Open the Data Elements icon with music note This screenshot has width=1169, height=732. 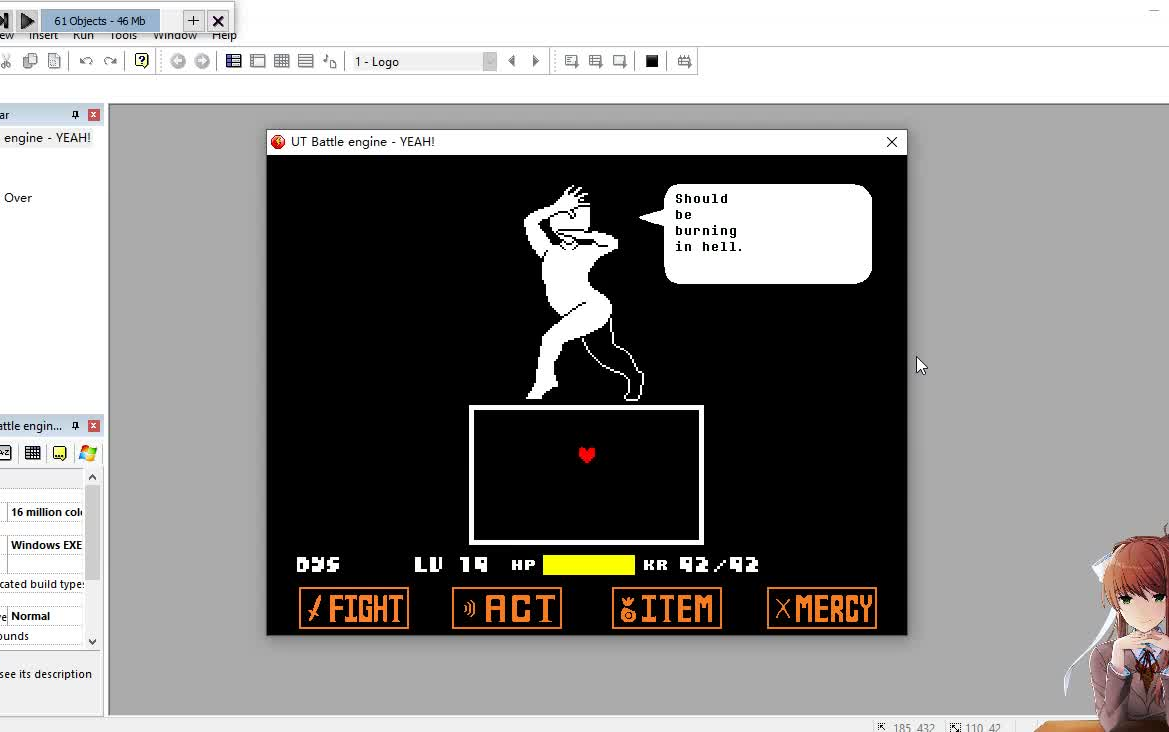[330, 61]
